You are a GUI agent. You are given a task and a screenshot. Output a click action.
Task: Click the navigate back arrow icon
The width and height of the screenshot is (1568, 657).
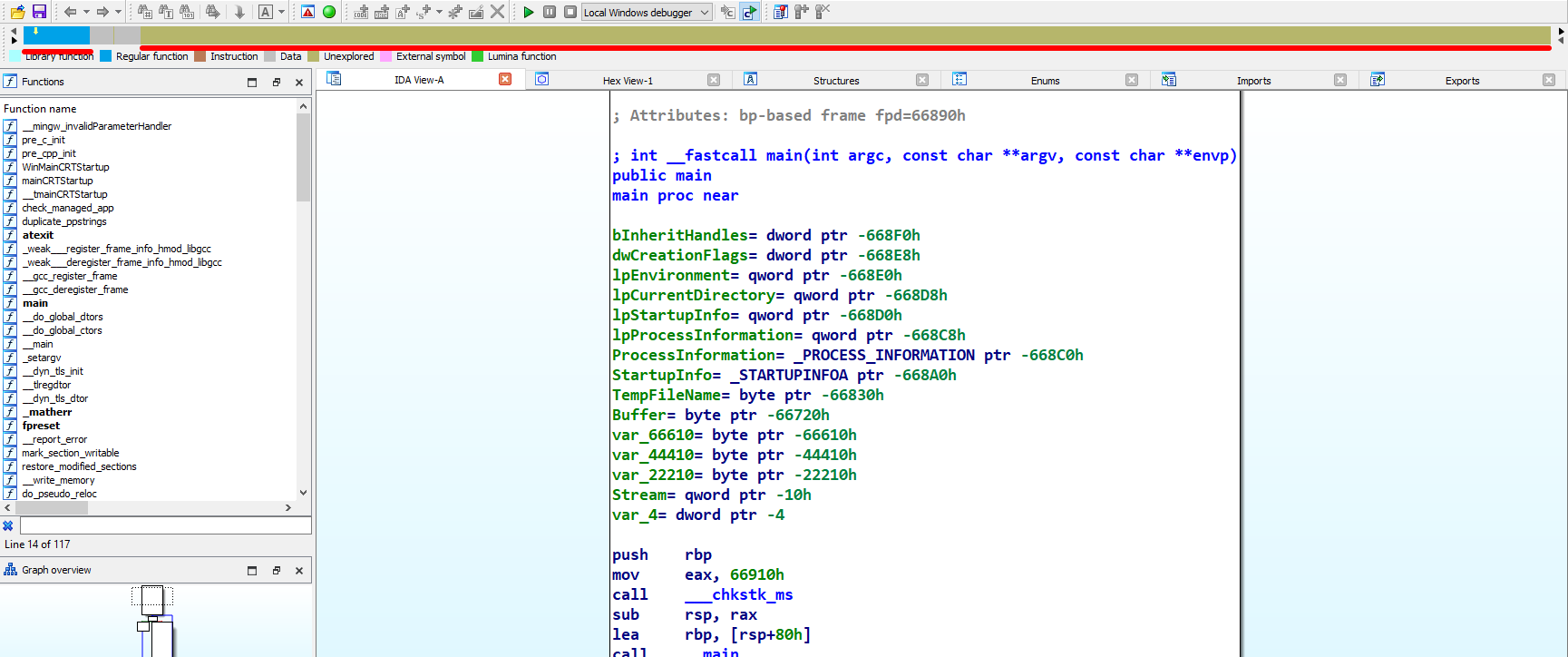70,12
